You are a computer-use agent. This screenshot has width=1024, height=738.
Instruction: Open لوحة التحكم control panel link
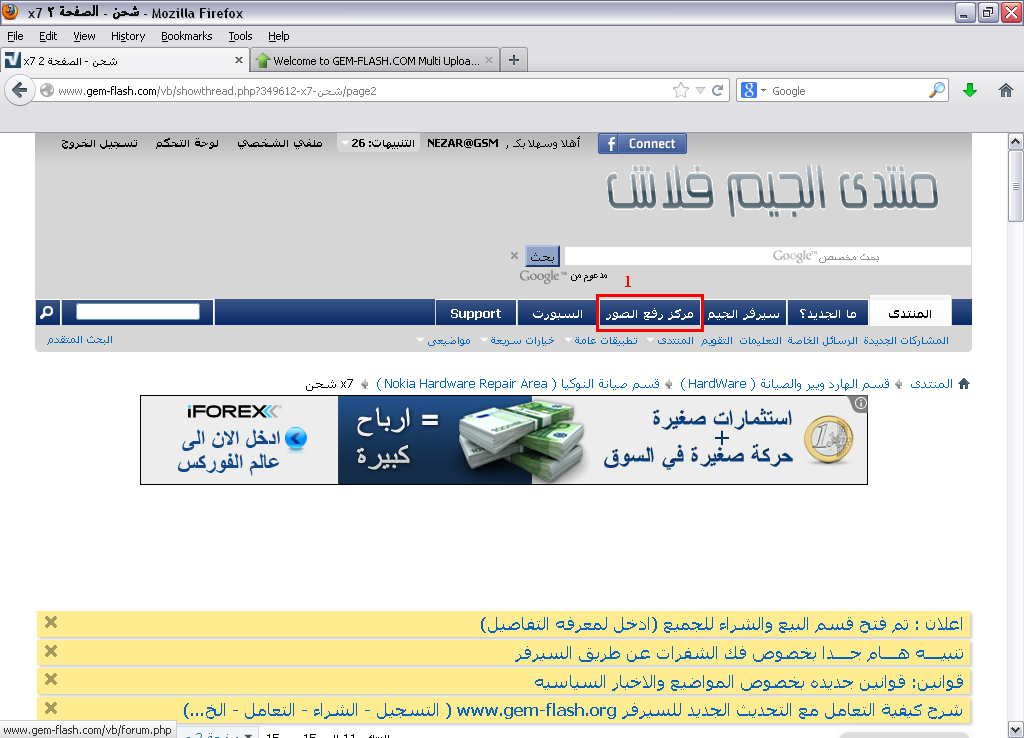click(x=187, y=143)
